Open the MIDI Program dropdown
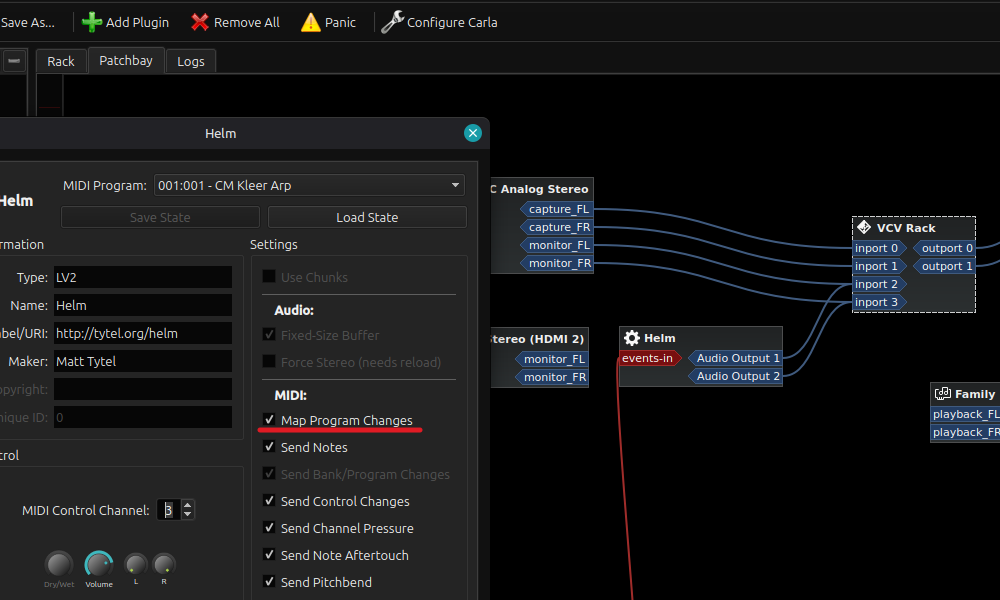Screen dimensions: 1000x600 309,186
